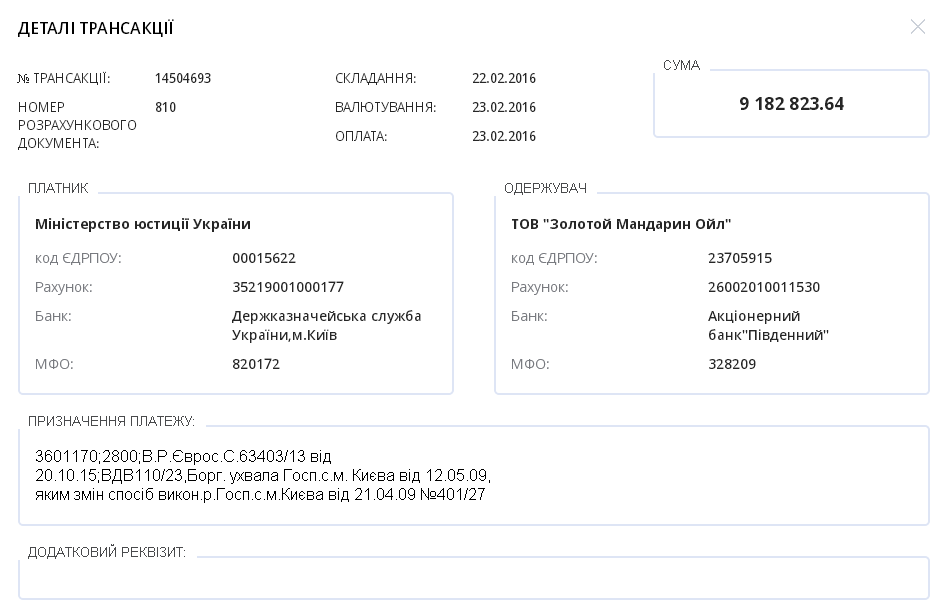The image size is (941, 608).
Task: Click payer name Міністерство юстиції України
Action: [143, 224]
